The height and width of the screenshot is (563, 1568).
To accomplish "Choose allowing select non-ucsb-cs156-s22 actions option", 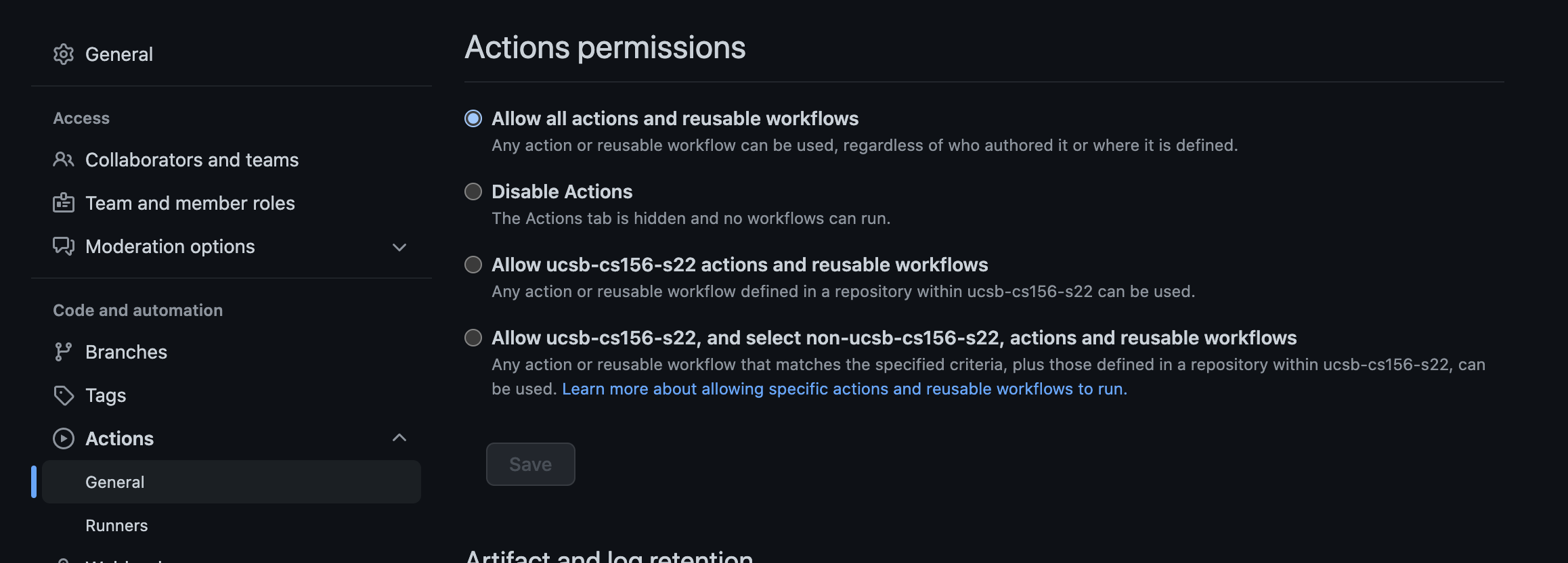I will [x=473, y=338].
